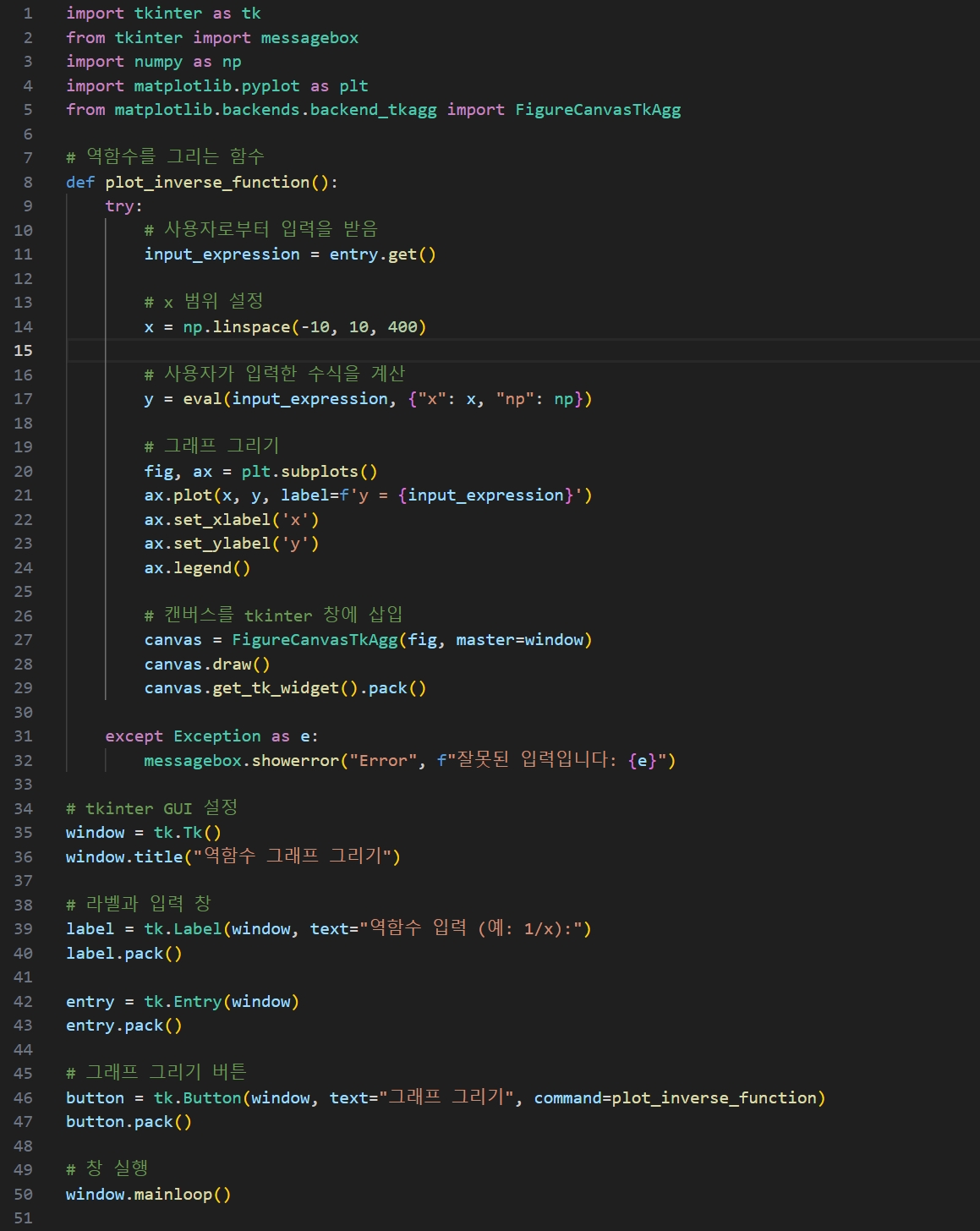Screen dimensions: 980x1231
Task: Click 'button.pack()' on line 47
Action: click(129, 1122)
